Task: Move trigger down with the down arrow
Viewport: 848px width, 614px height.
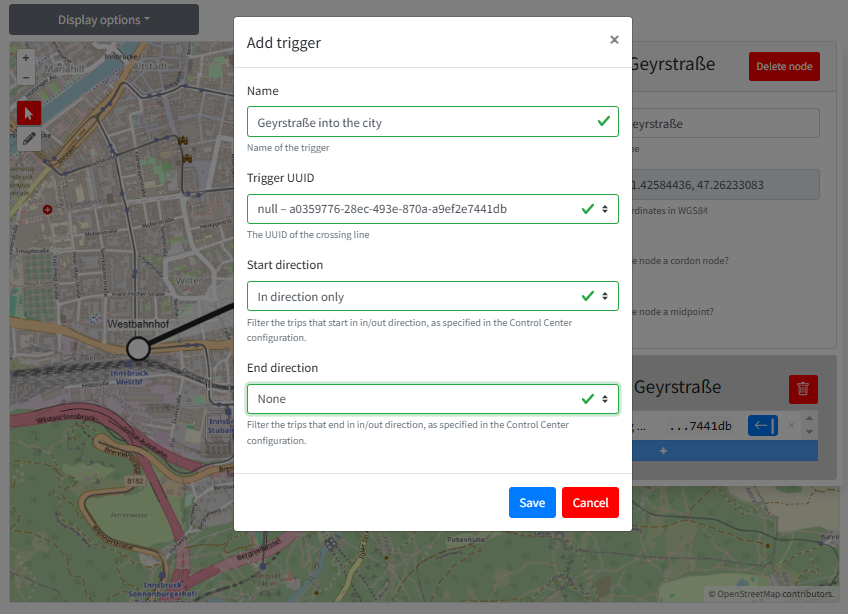Action: click(x=809, y=432)
